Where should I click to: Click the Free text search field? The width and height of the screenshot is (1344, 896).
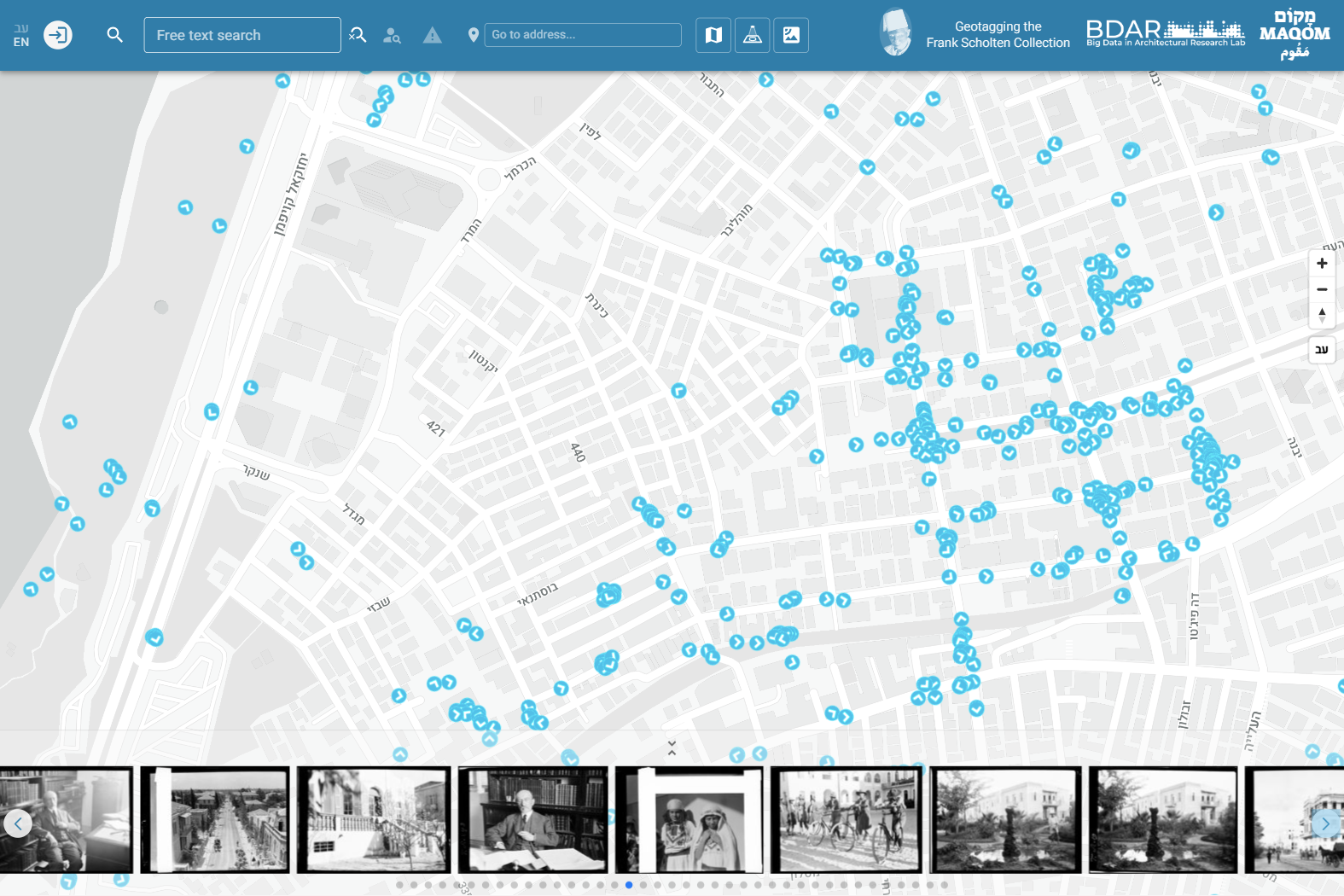click(x=242, y=35)
